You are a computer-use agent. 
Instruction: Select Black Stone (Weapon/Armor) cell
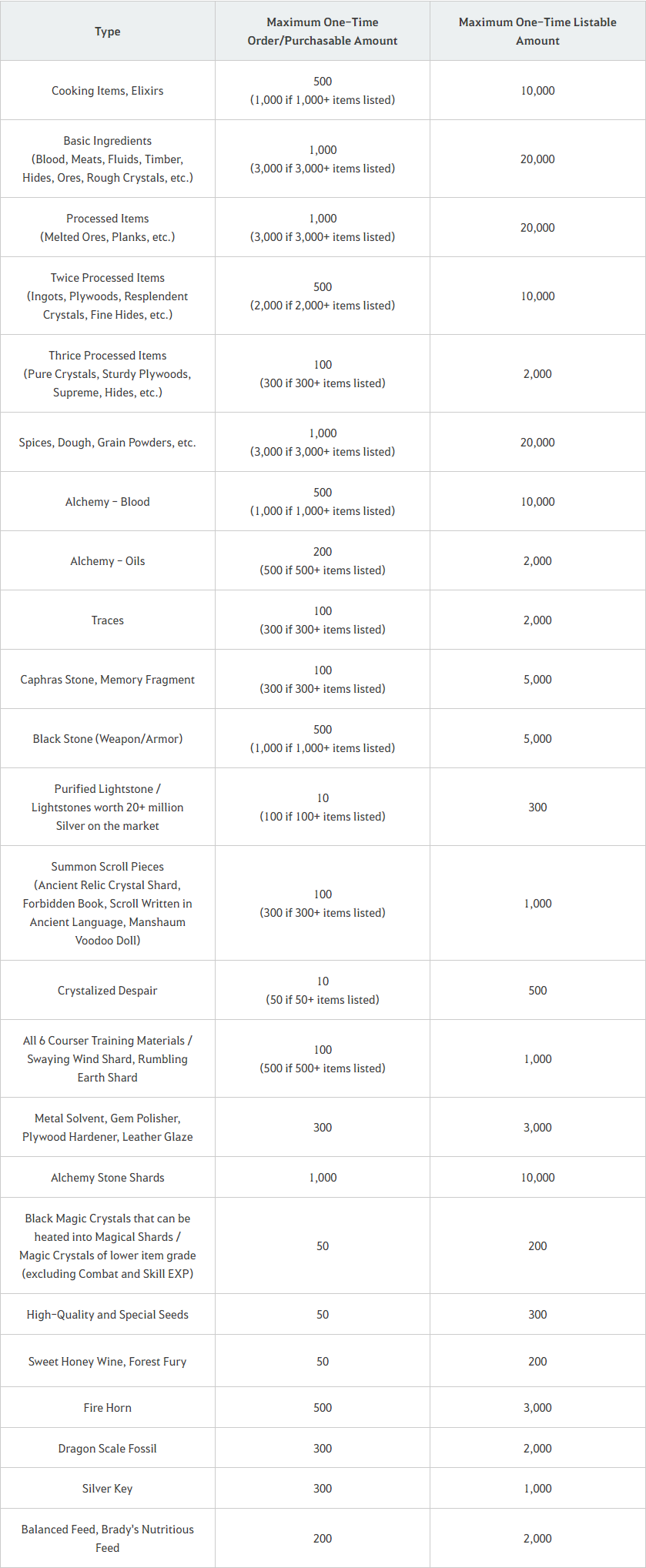click(108, 739)
